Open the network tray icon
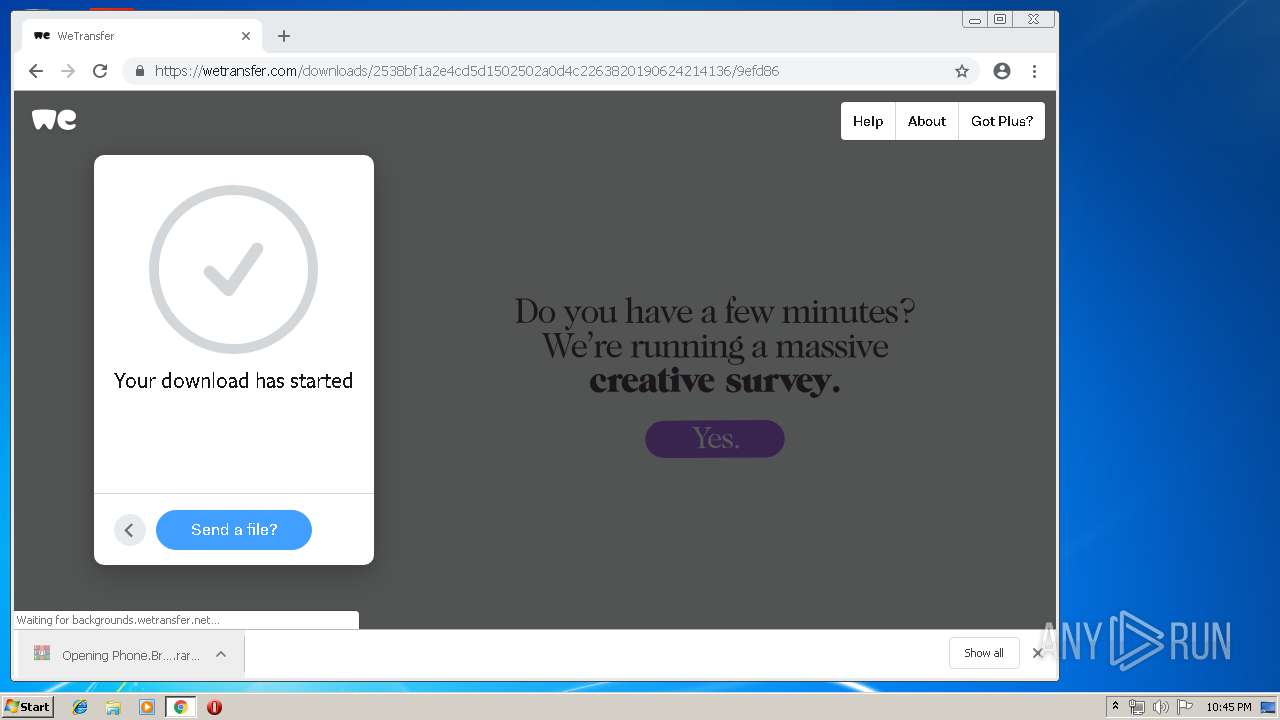1280x720 pixels. click(1137, 707)
